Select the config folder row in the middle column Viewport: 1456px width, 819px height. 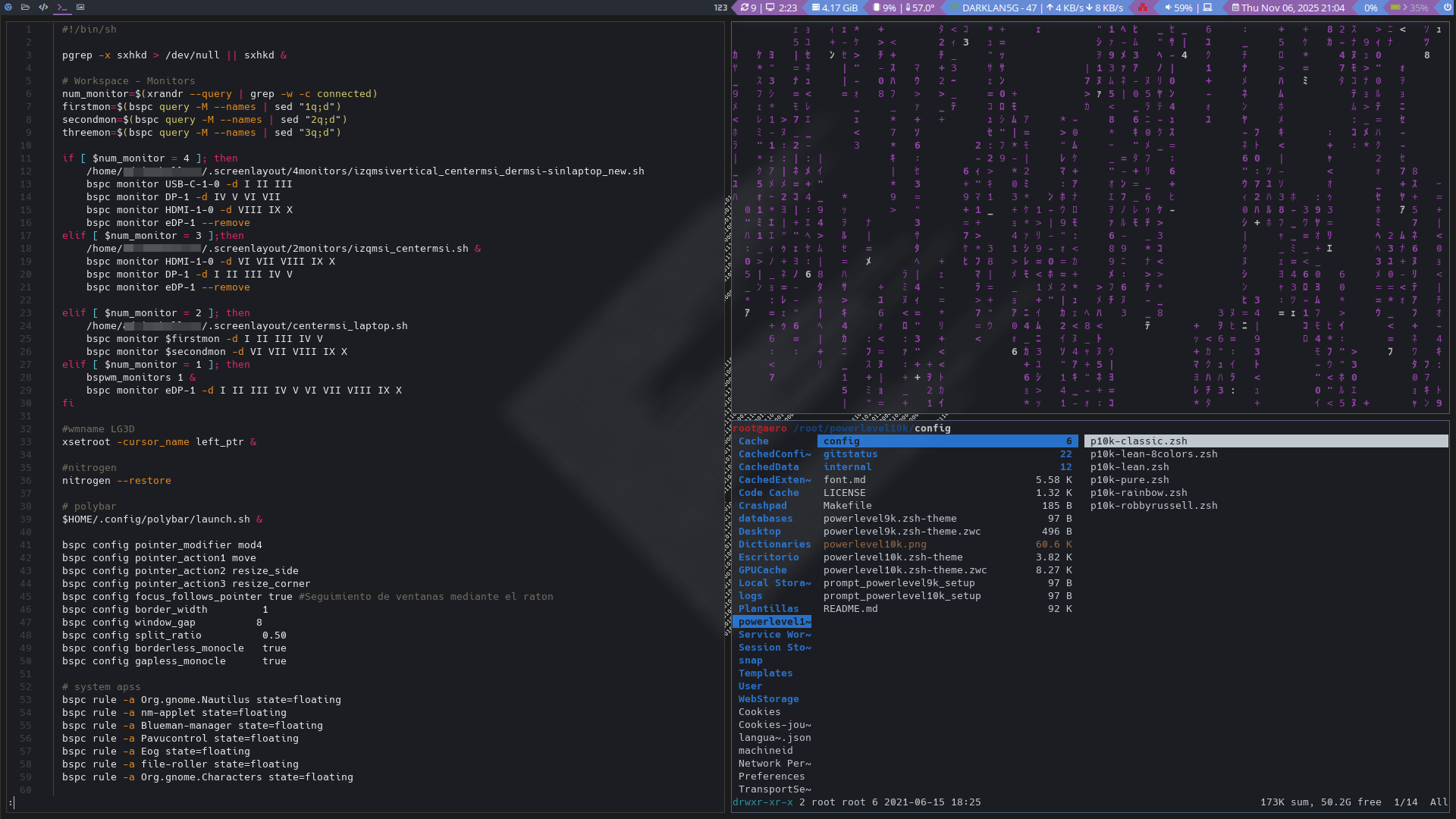[x=946, y=441]
